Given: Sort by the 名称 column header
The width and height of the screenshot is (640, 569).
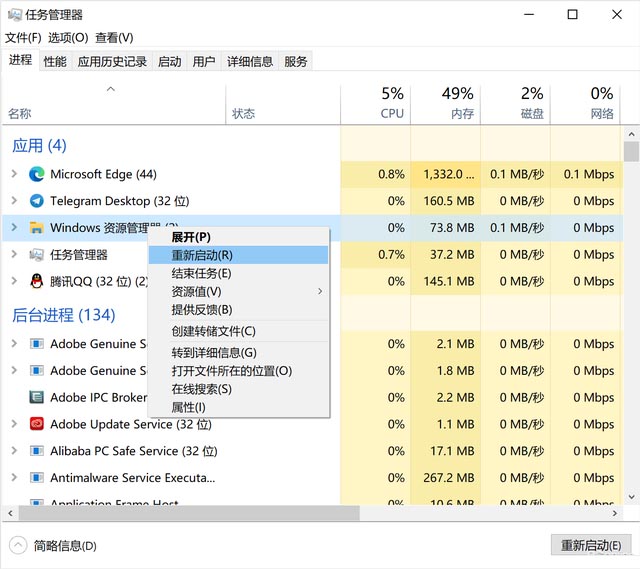Looking at the screenshot, I should coord(113,104).
